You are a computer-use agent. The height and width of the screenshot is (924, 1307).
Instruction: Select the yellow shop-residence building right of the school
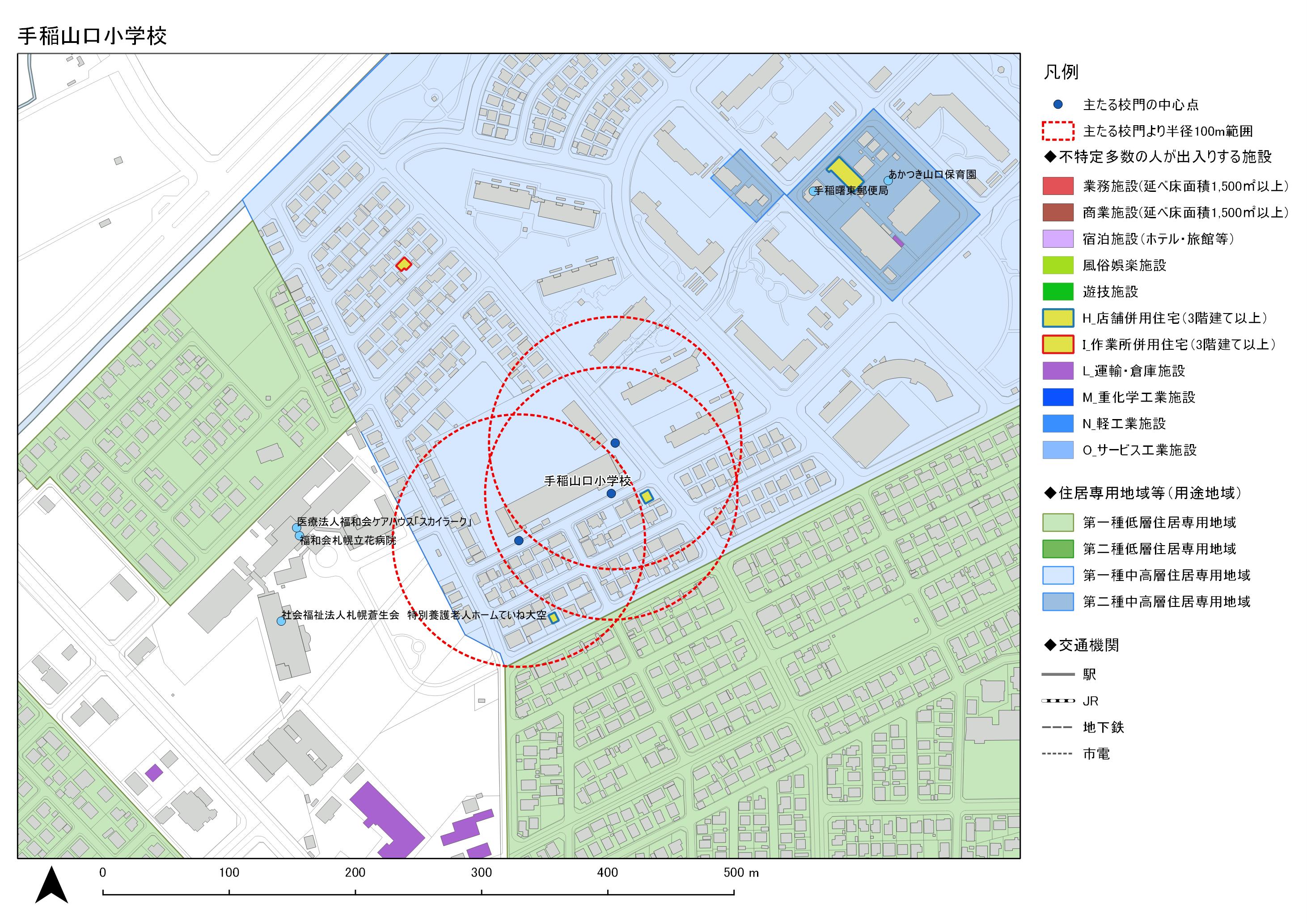(646, 496)
